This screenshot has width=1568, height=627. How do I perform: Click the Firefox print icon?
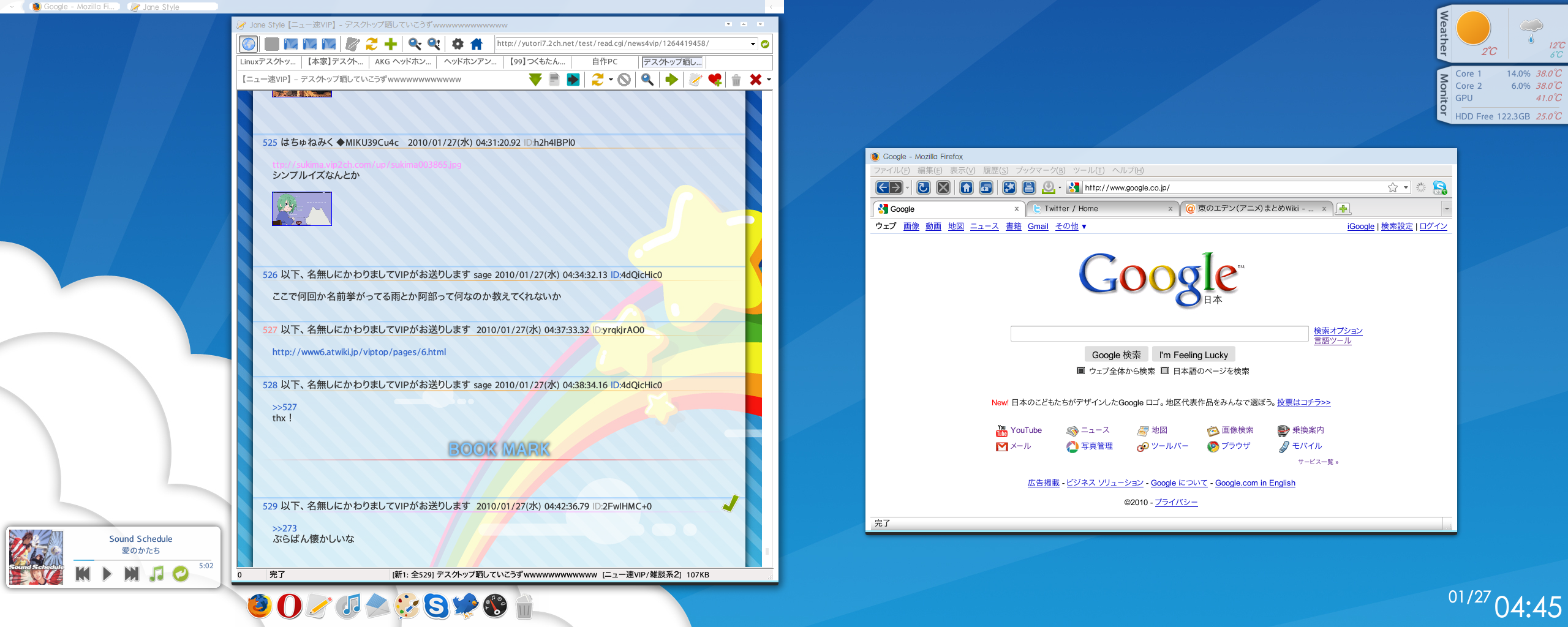click(1029, 187)
